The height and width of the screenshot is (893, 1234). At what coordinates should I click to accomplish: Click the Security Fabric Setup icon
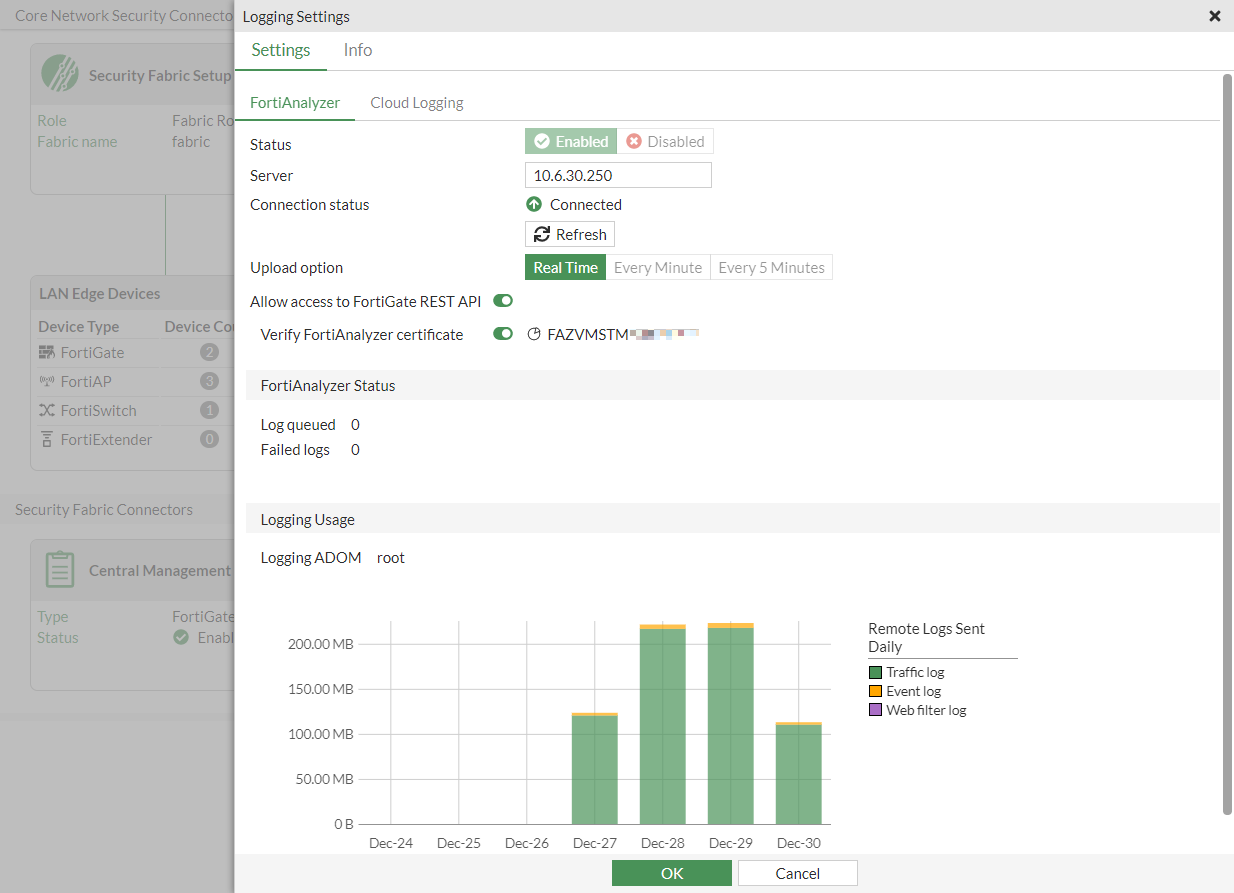pyautogui.click(x=62, y=73)
